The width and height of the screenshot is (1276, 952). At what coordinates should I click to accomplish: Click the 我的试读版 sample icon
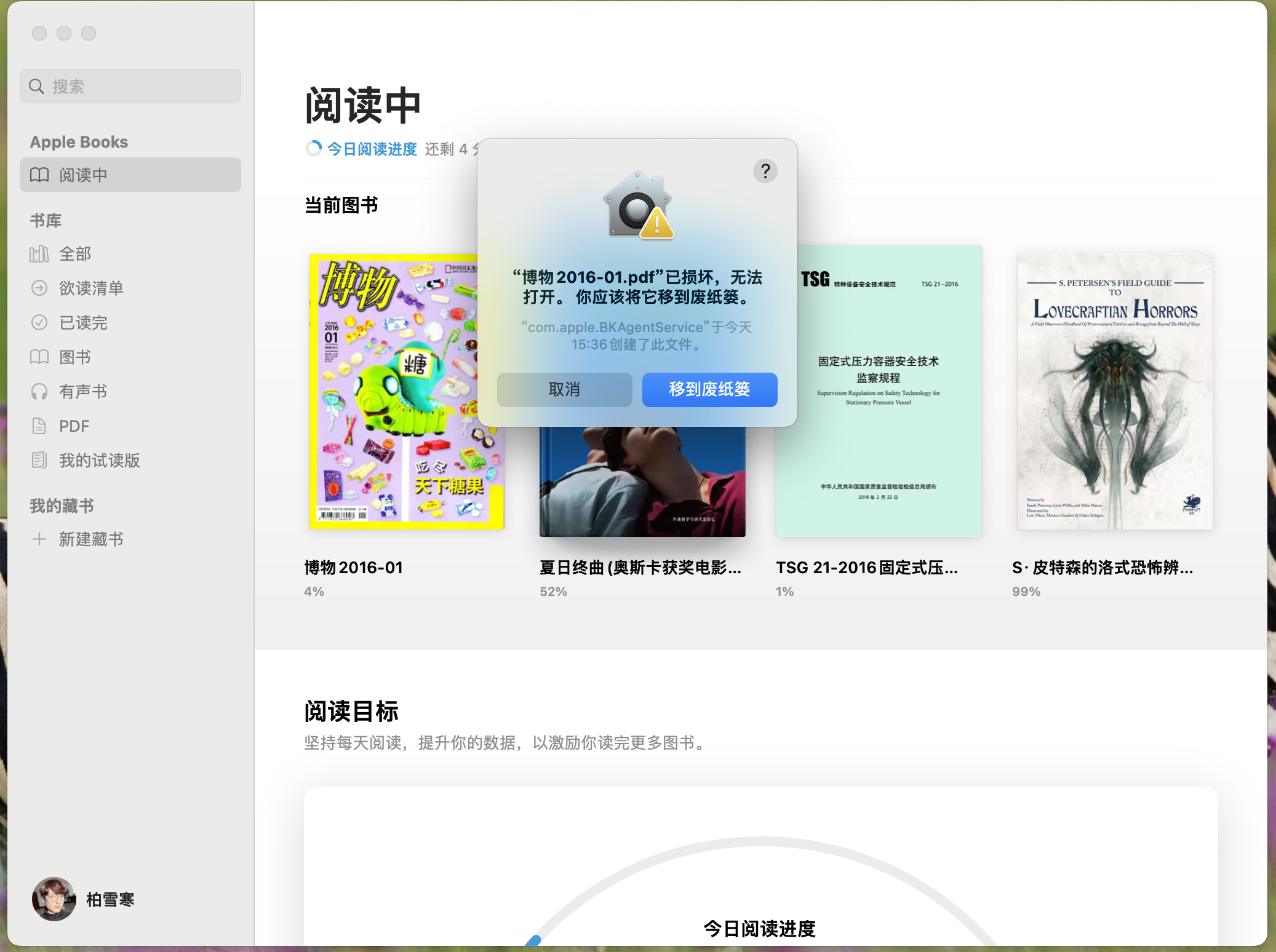pyautogui.click(x=39, y=461)
